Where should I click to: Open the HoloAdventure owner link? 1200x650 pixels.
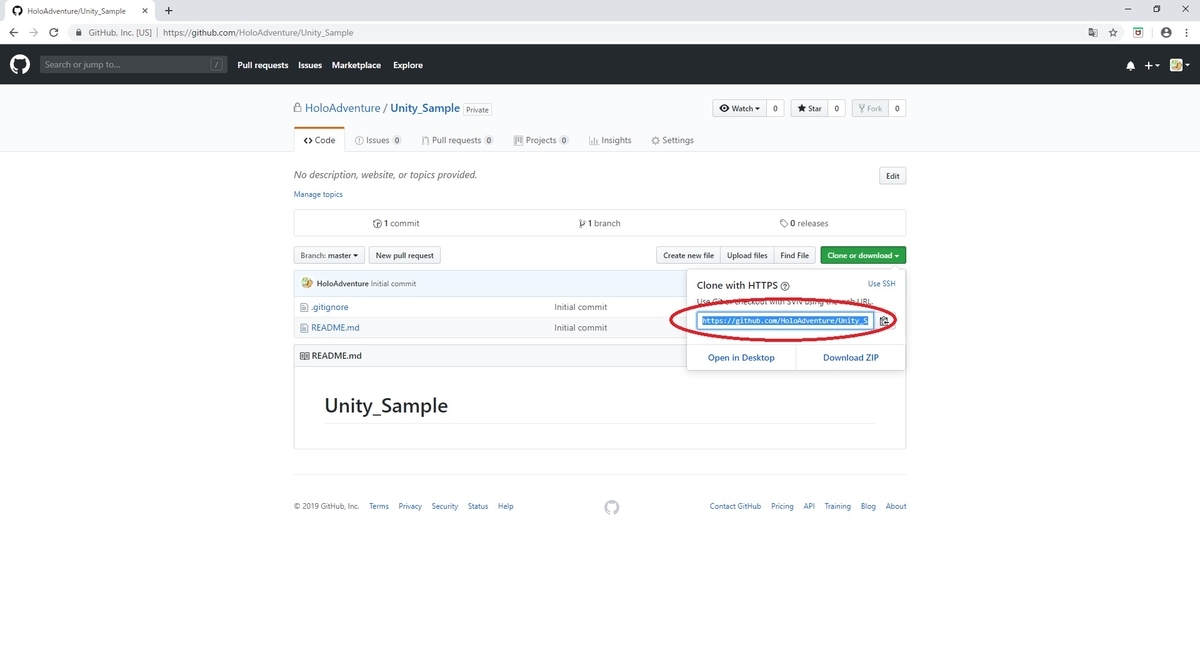tap(342, 108)
